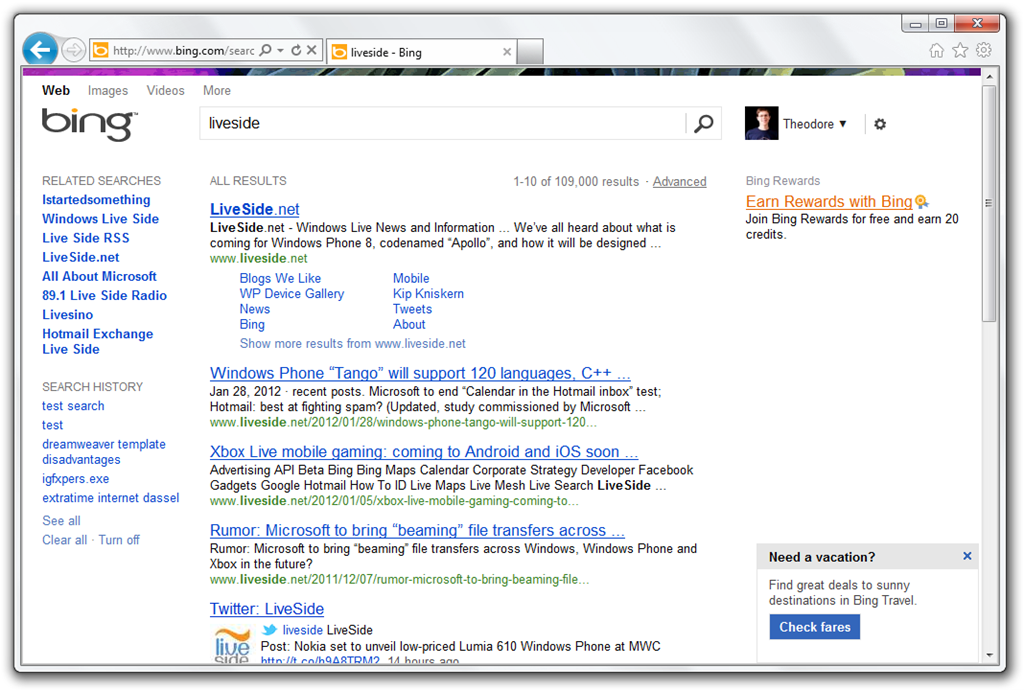Screen dimensions: 1024x690
Task: Dismiss the Need a vacation popup
Action: click(x=966, y=555)
